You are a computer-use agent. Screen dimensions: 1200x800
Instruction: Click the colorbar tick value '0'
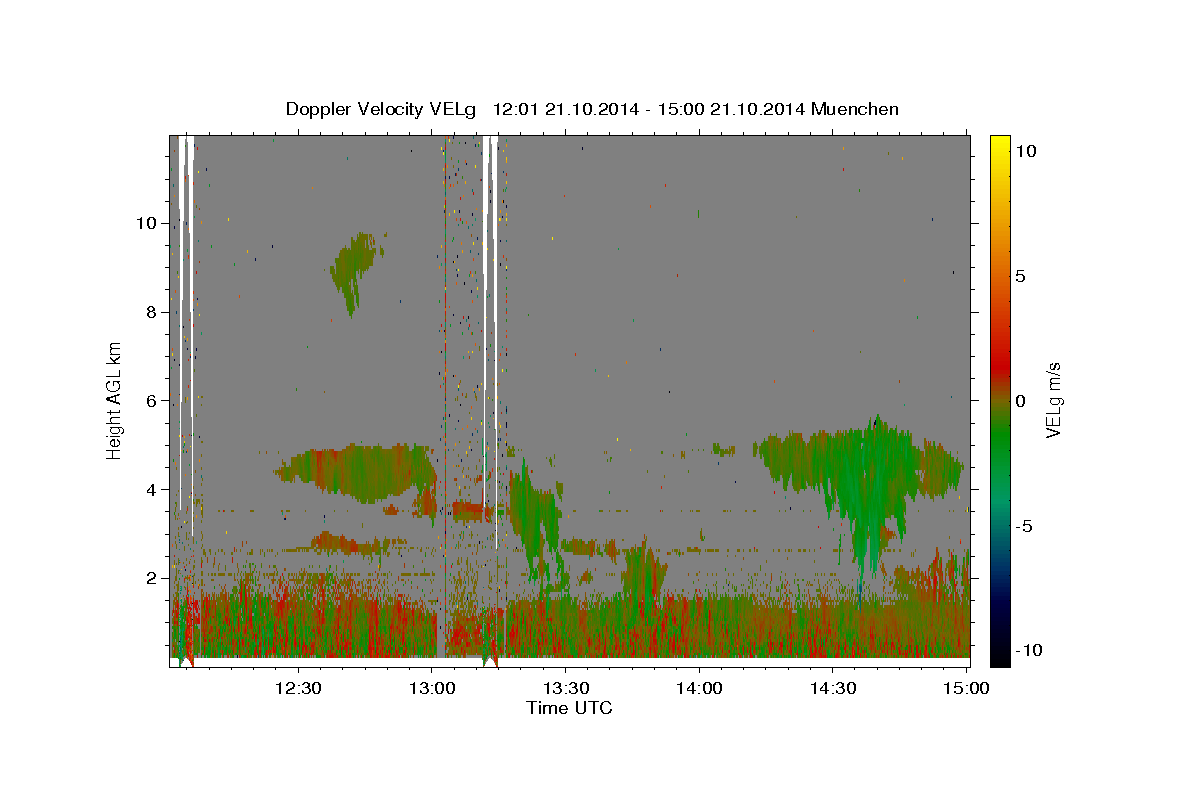click(x=1020, y=401)
